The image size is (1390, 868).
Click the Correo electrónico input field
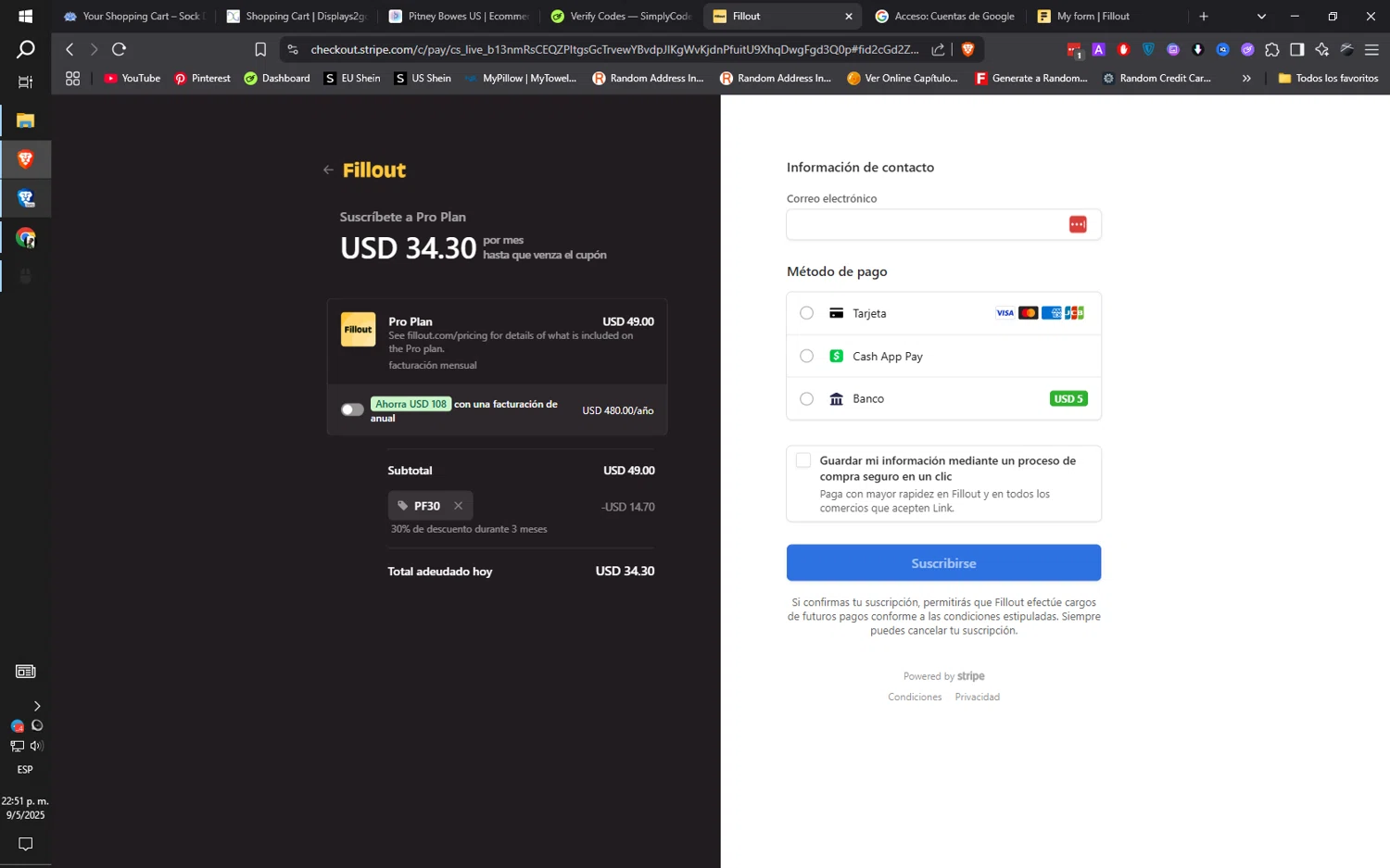(943, 224)
